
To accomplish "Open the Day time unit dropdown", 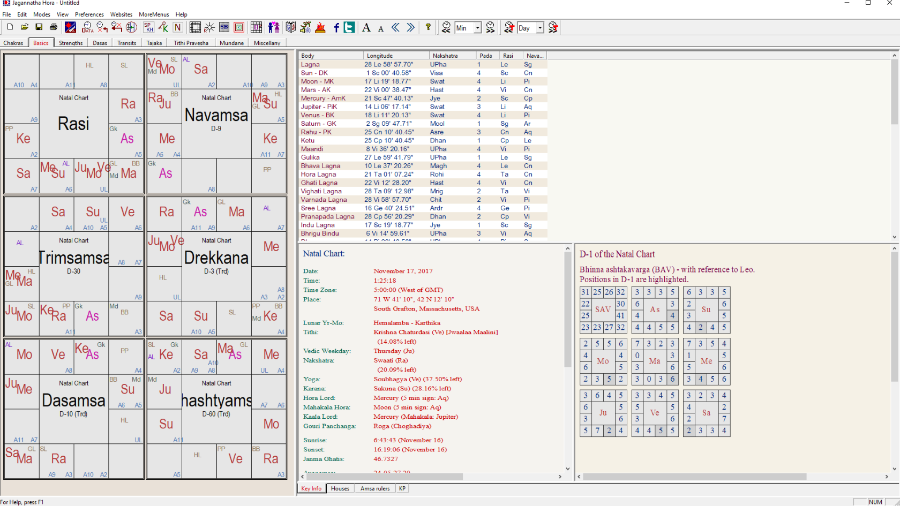I will coord(540,28).
